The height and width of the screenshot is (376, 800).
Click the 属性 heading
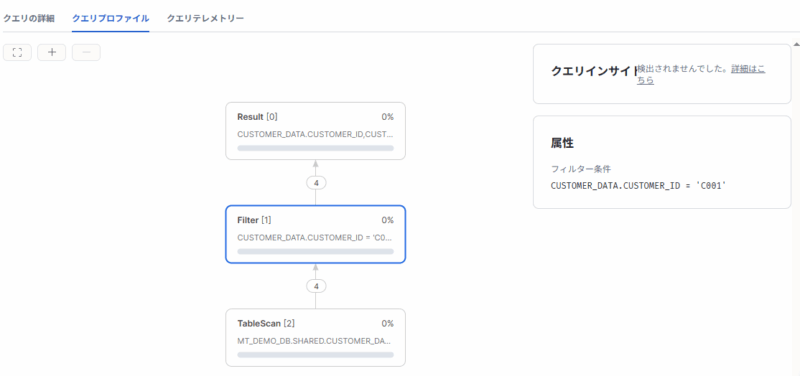(562, 144)
